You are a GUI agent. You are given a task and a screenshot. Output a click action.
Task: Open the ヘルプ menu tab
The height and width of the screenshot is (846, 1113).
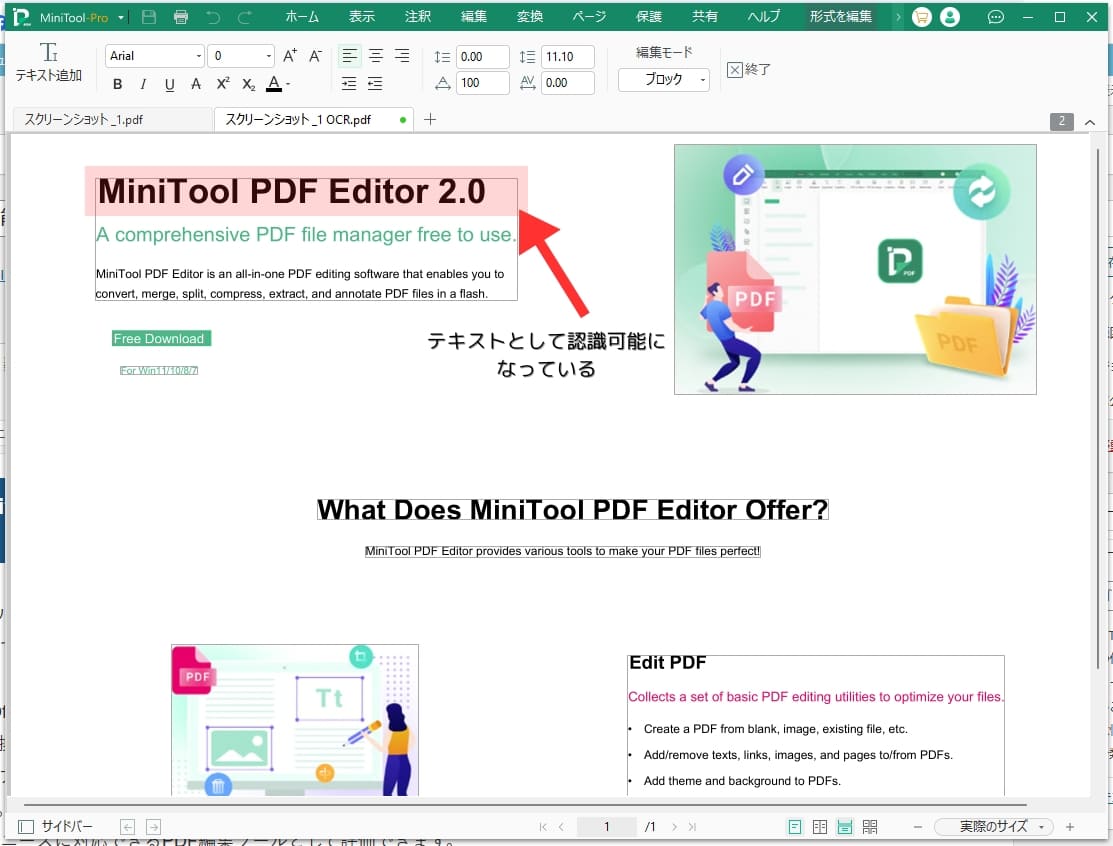pos(764,16)
